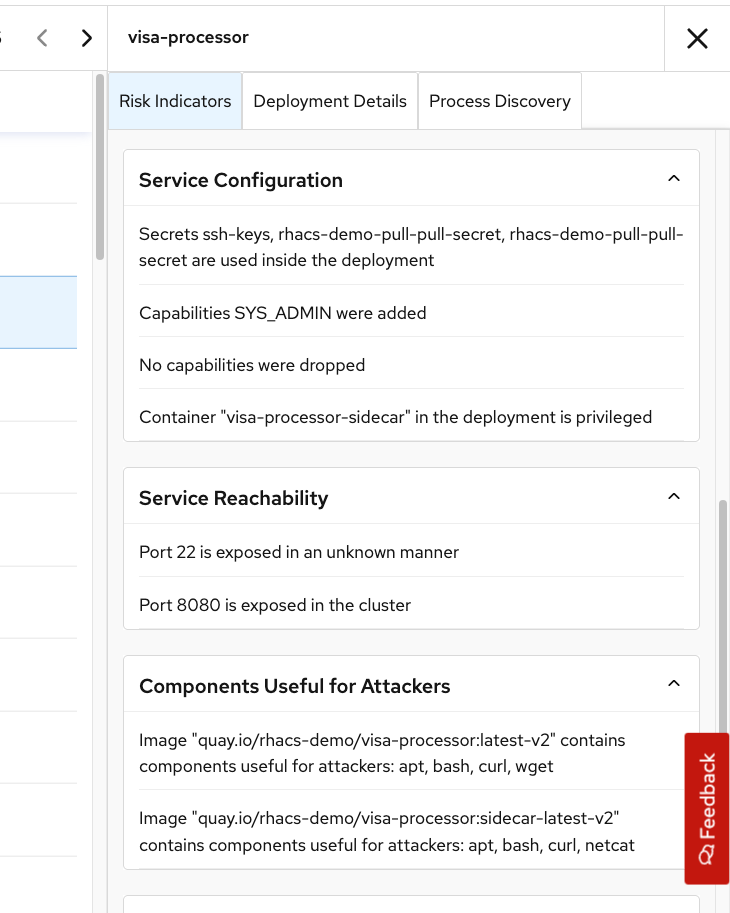Screen dimensions: 730x913
Task: Select the highlighted row in left list
Action: 38,312
